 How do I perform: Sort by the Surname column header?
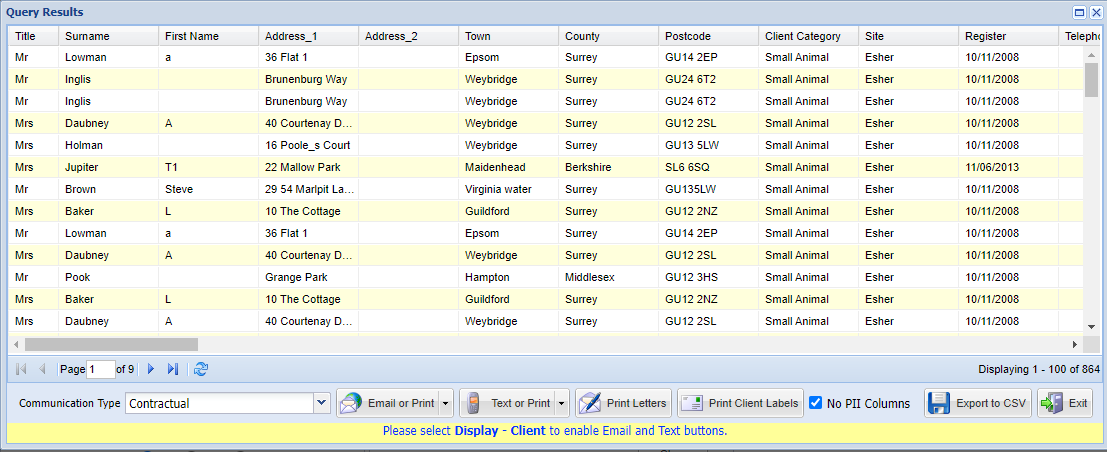[108, 36]
